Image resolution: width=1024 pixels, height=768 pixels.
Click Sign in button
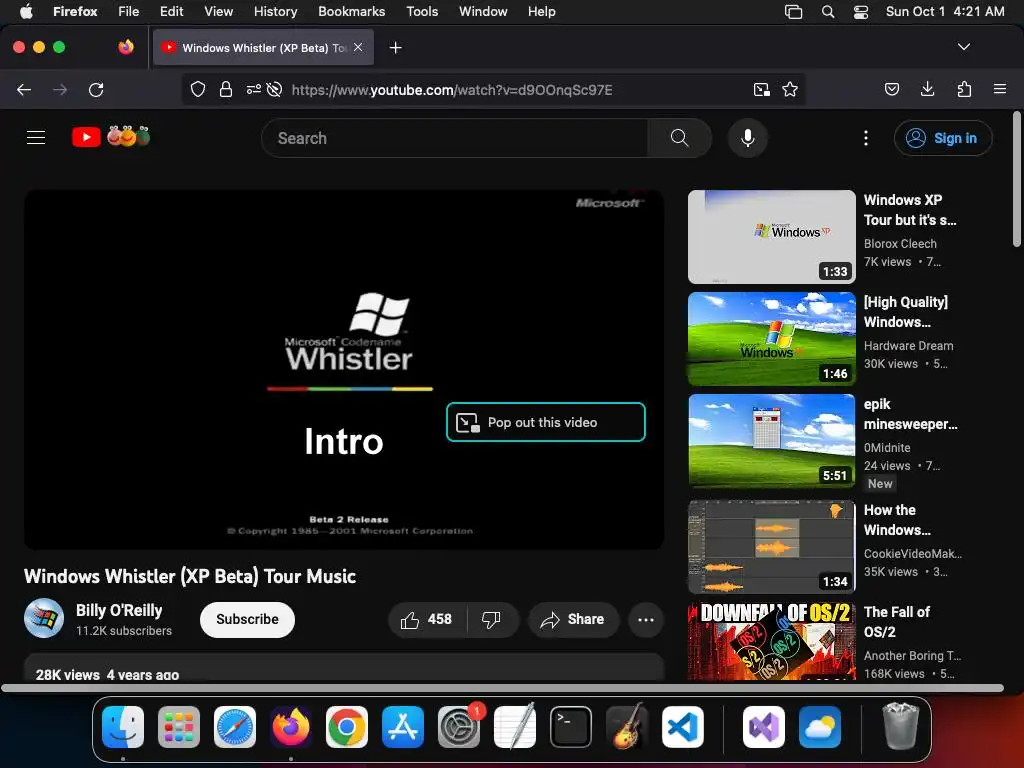(943, 138)
